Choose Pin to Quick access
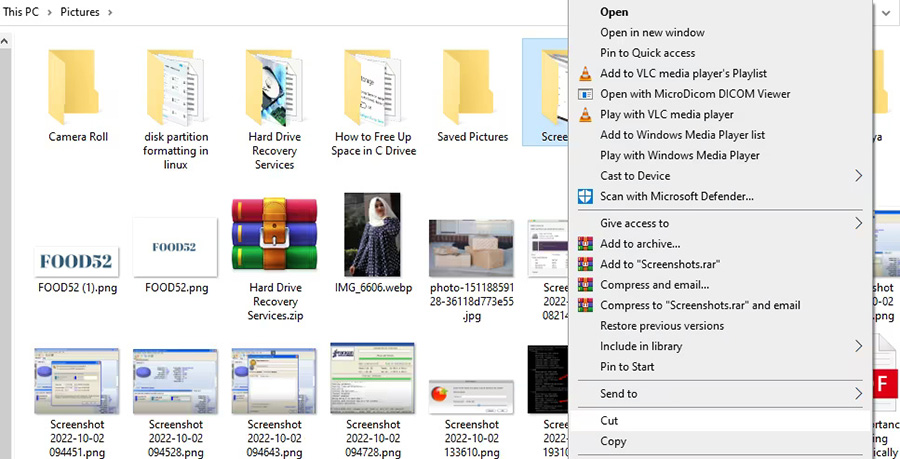The height and width of the screenshot is (459, 900). click(647, 53)
